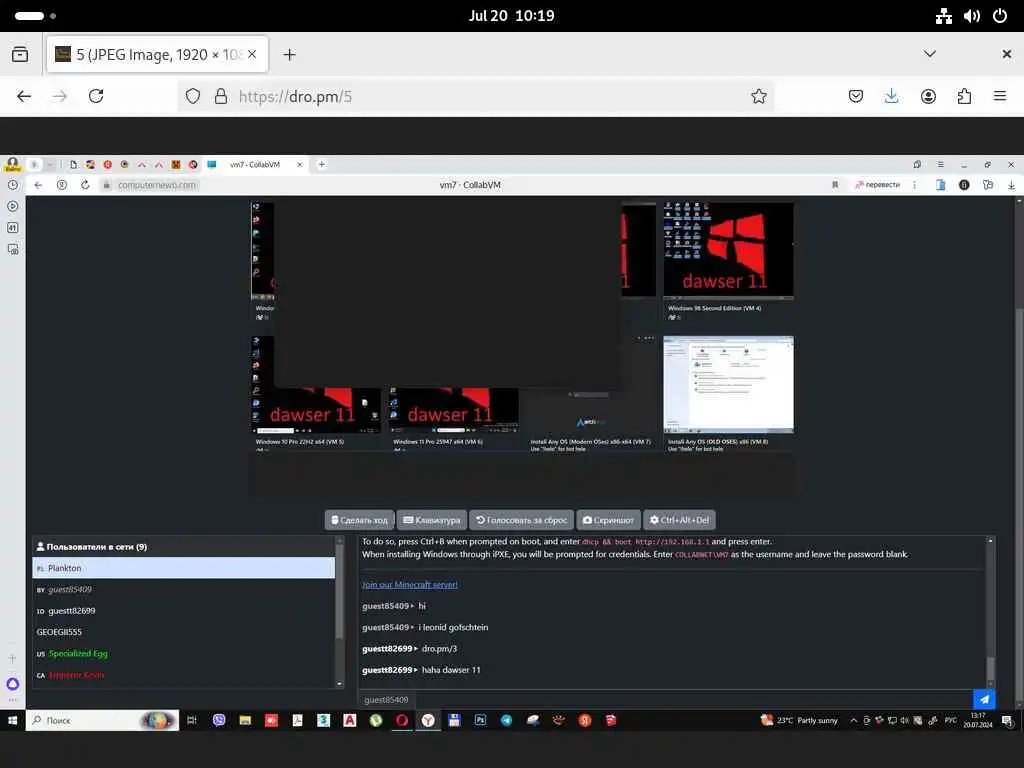Screen dimensions: 1024x768
Task: Open Telegram icon in Windows taskbar
Action: 506,720
